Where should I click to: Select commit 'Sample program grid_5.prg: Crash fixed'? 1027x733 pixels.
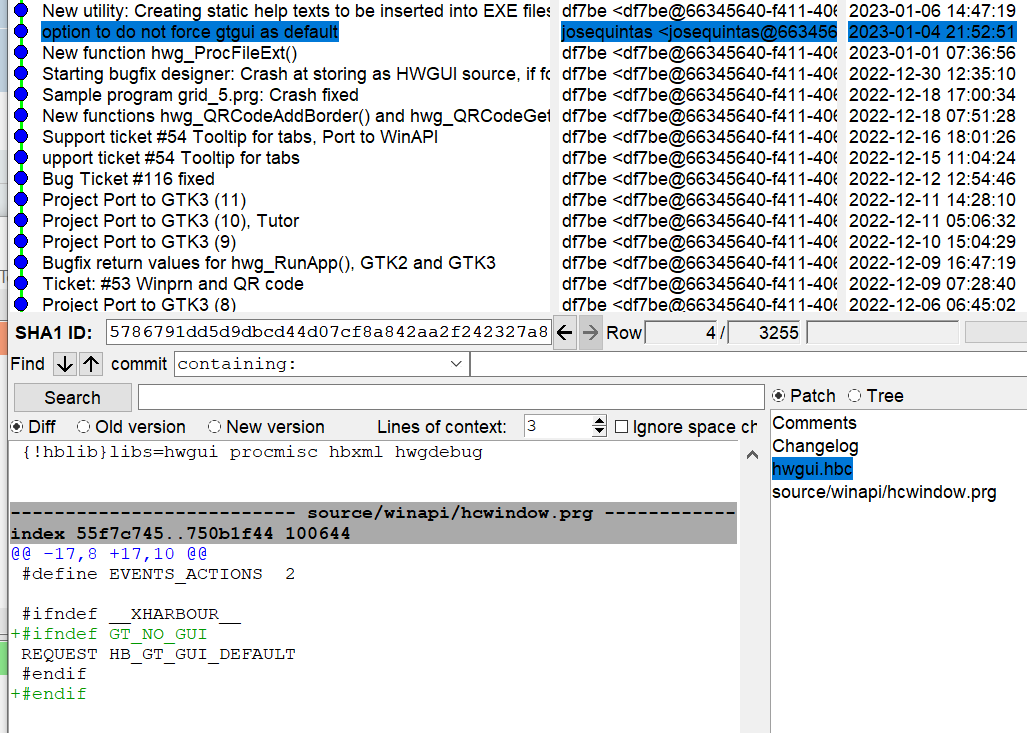[200, 95]
